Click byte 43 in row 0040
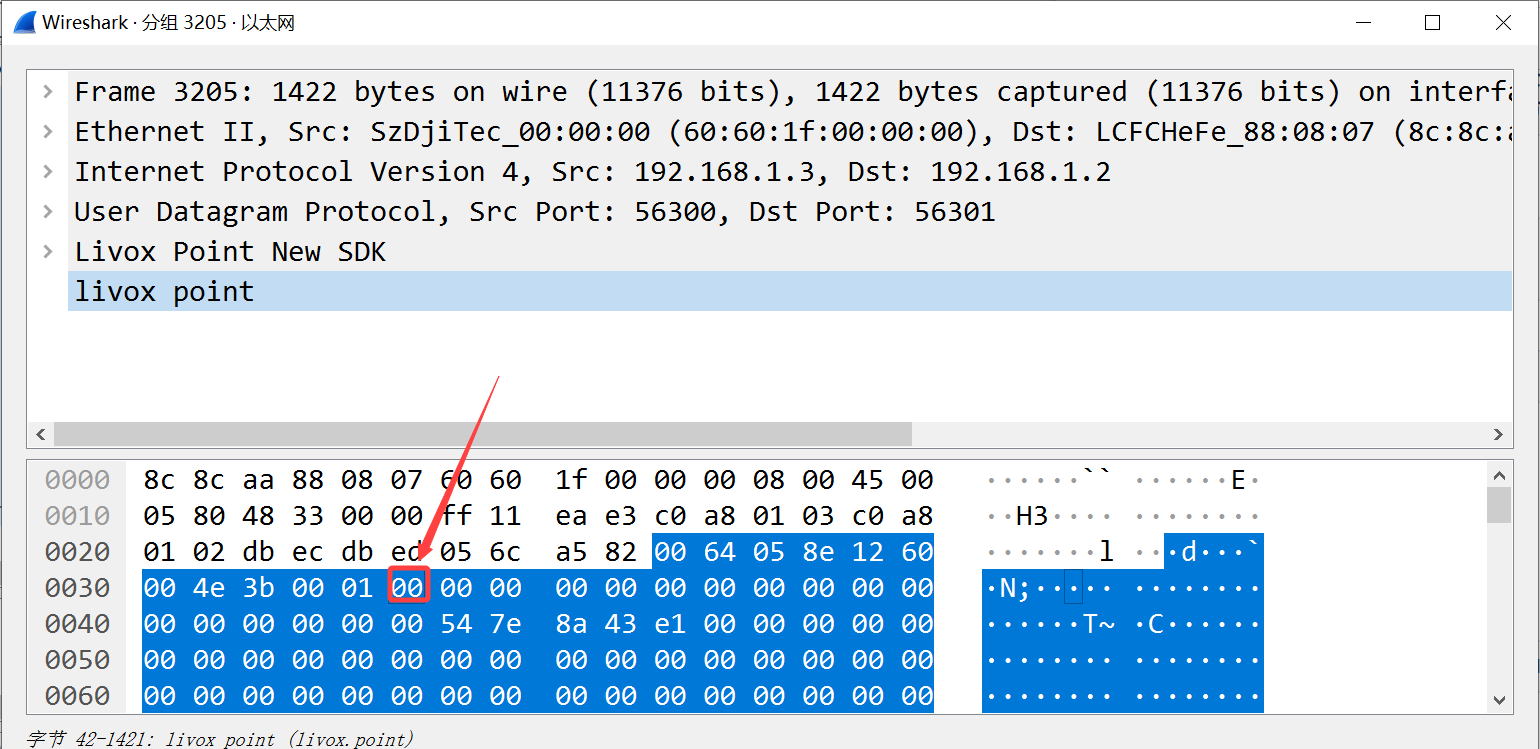This screenshot has width=1540, height=749. tap(620, 624)
